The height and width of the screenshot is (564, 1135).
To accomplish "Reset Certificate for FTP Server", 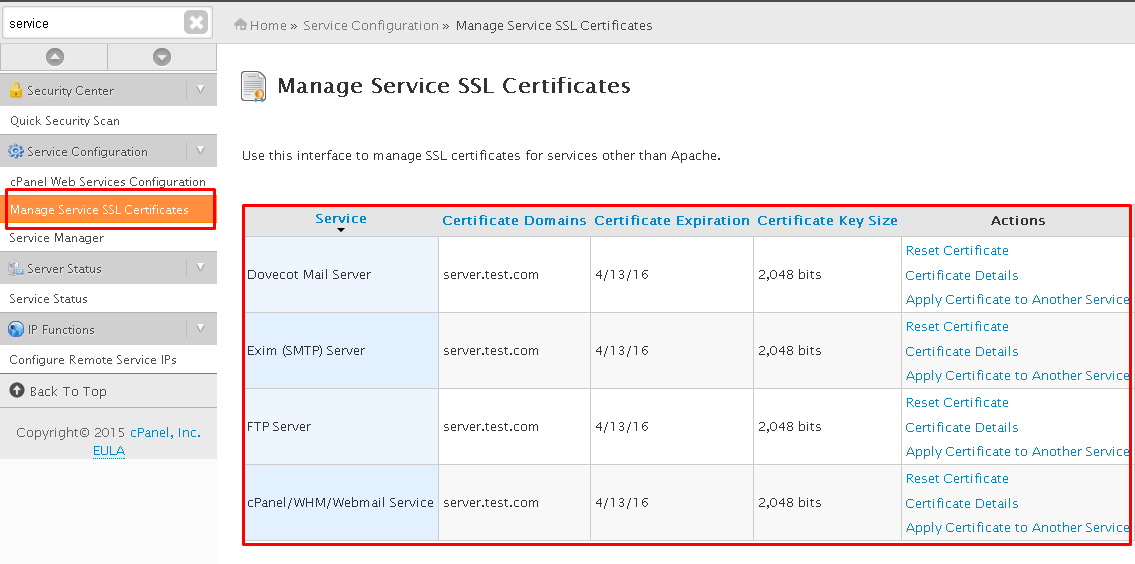I will pos(957,403).
